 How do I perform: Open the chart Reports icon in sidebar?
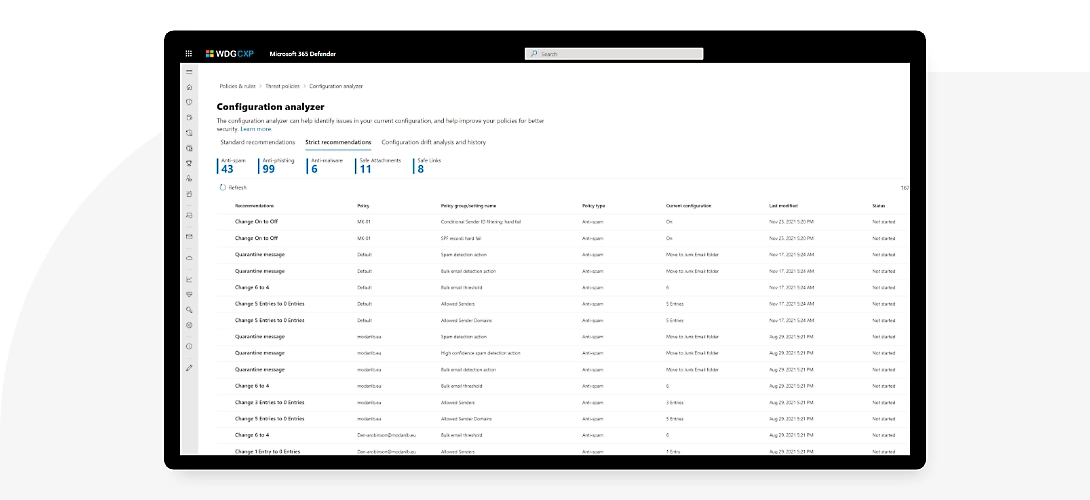point(189,279)
